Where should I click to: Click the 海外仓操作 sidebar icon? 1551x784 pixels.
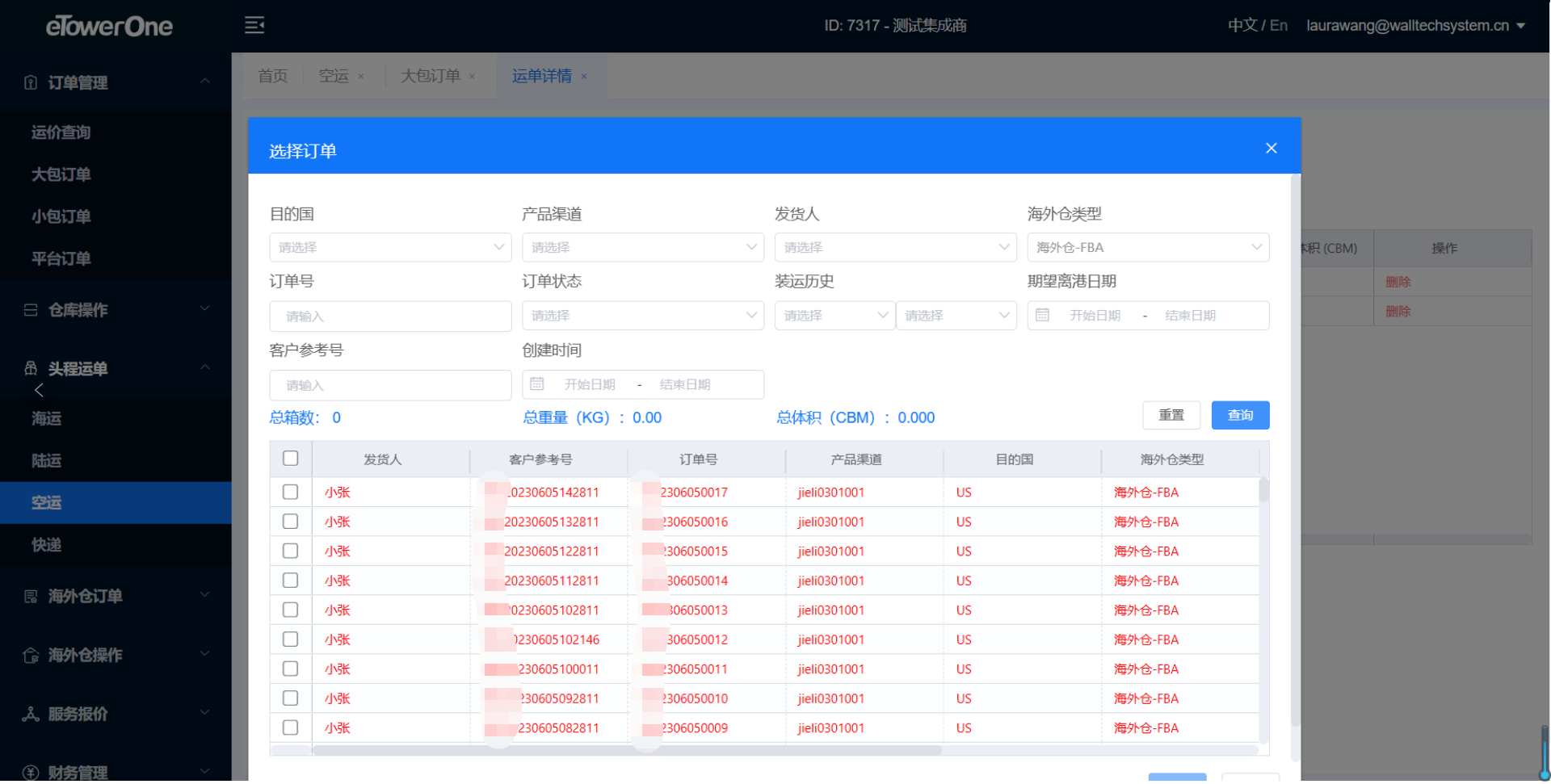(x=31, y=656)
